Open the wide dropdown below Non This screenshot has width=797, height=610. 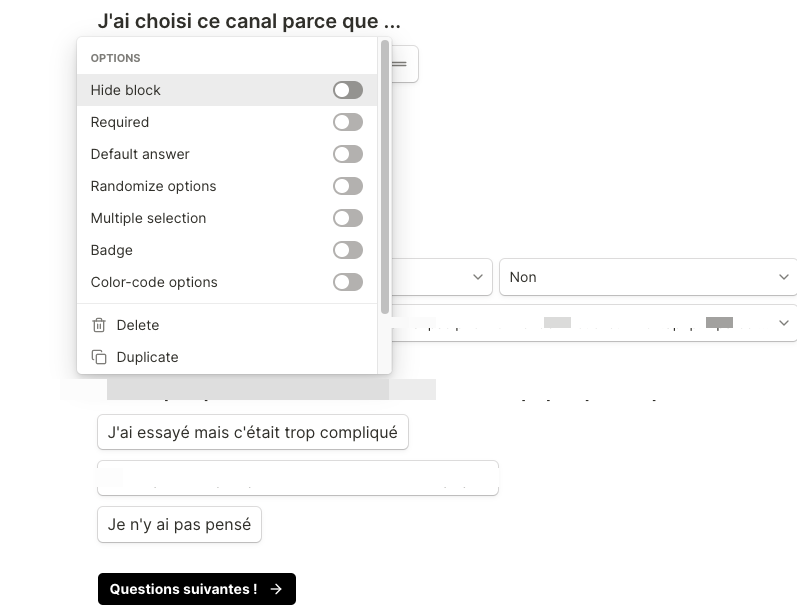click(594, 323)
